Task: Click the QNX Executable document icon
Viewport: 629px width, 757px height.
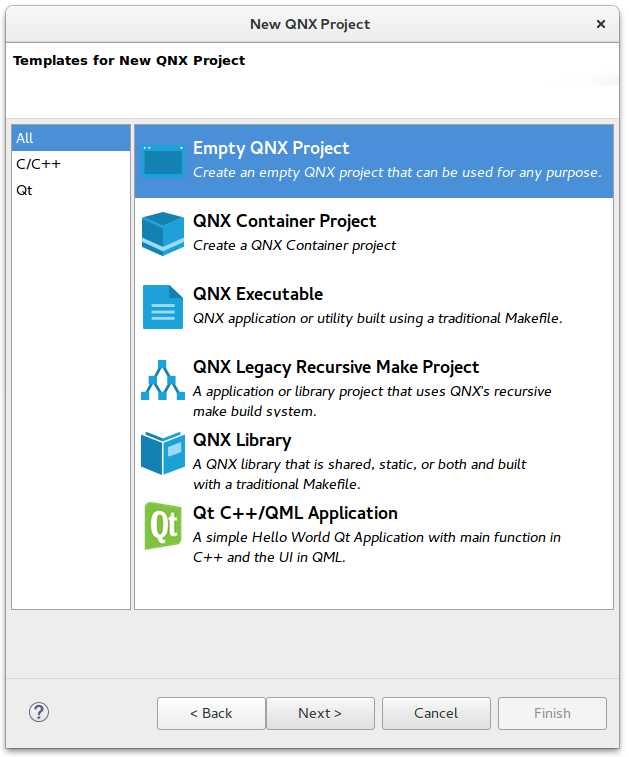Action: pyautogui.click(x=163, y=307)
